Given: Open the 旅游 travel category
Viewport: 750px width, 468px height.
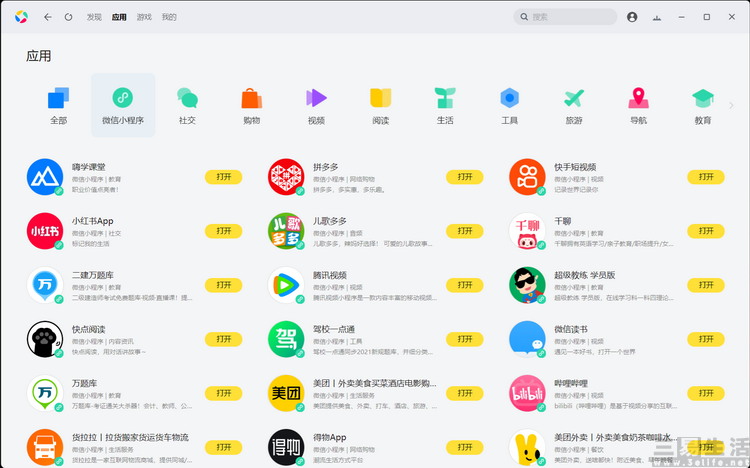Looking at the screenshot, I should coord(574,98).
